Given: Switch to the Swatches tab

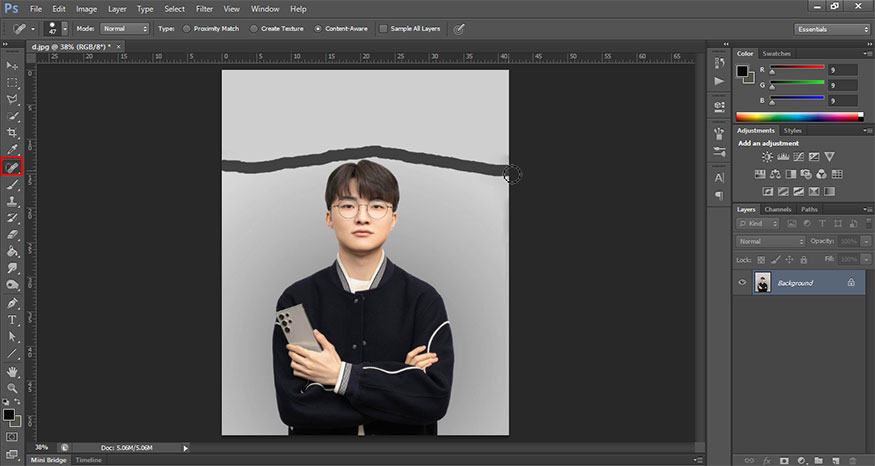Looking at the screenshot, I should [x=776, y=54].
